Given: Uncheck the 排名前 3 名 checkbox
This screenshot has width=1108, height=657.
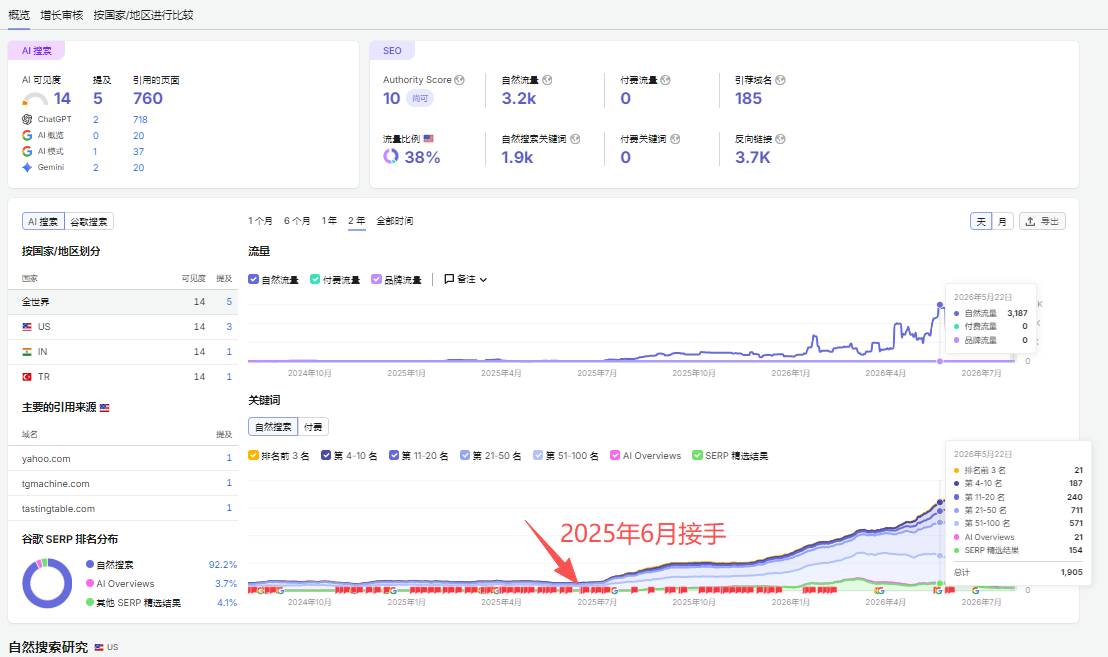Looking at the screenshot, I should 253,456.
